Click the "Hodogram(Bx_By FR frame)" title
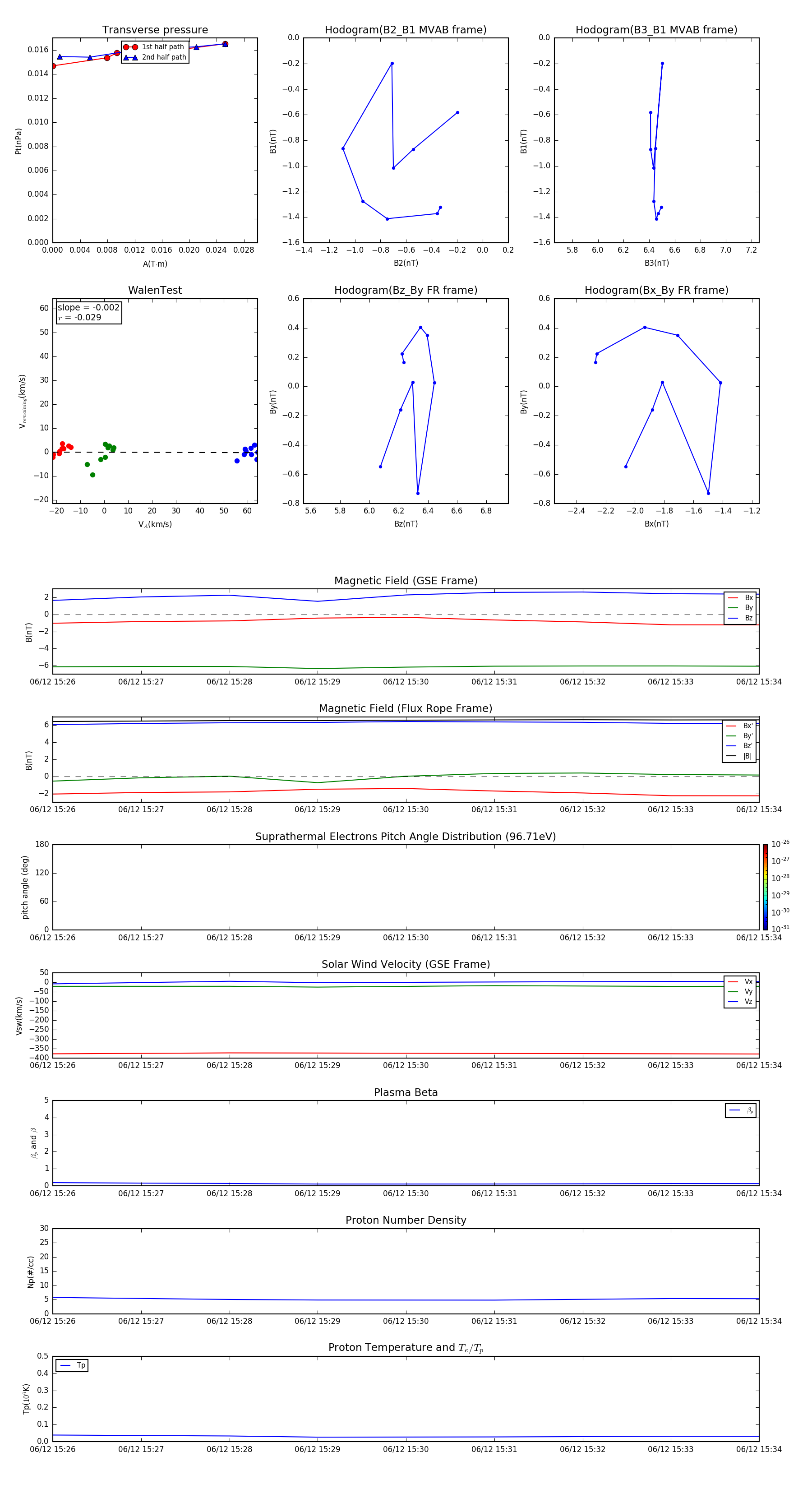This screenshot has width=812, height=1489. pyautogui.click(x=656, y=290)
